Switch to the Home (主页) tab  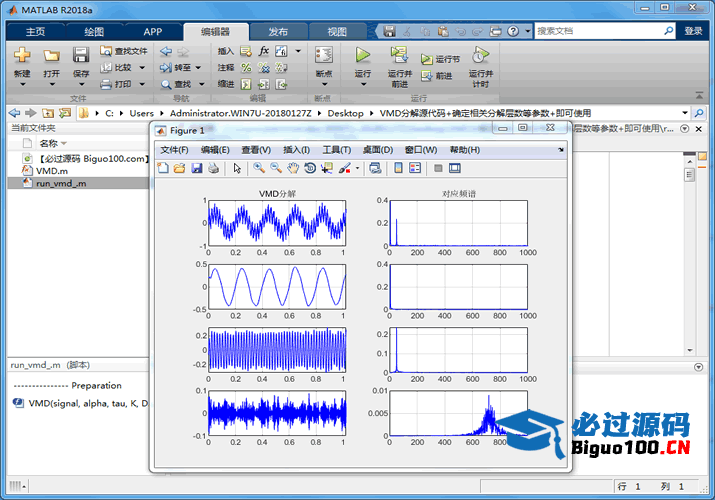coord(36,31)
